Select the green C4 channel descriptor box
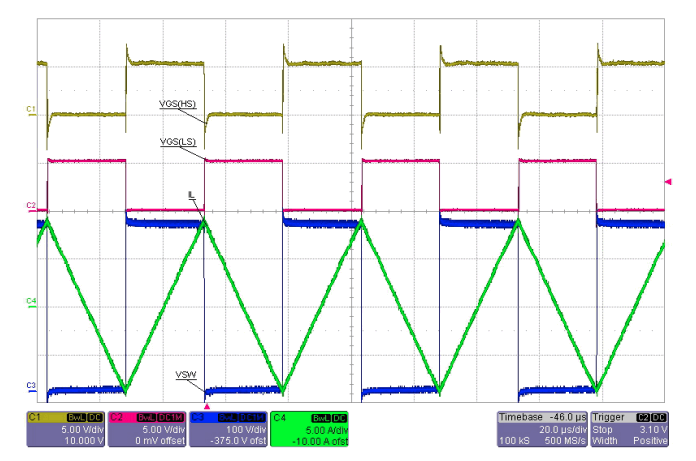This screenshot has height=461, width=696. (309, 429)
